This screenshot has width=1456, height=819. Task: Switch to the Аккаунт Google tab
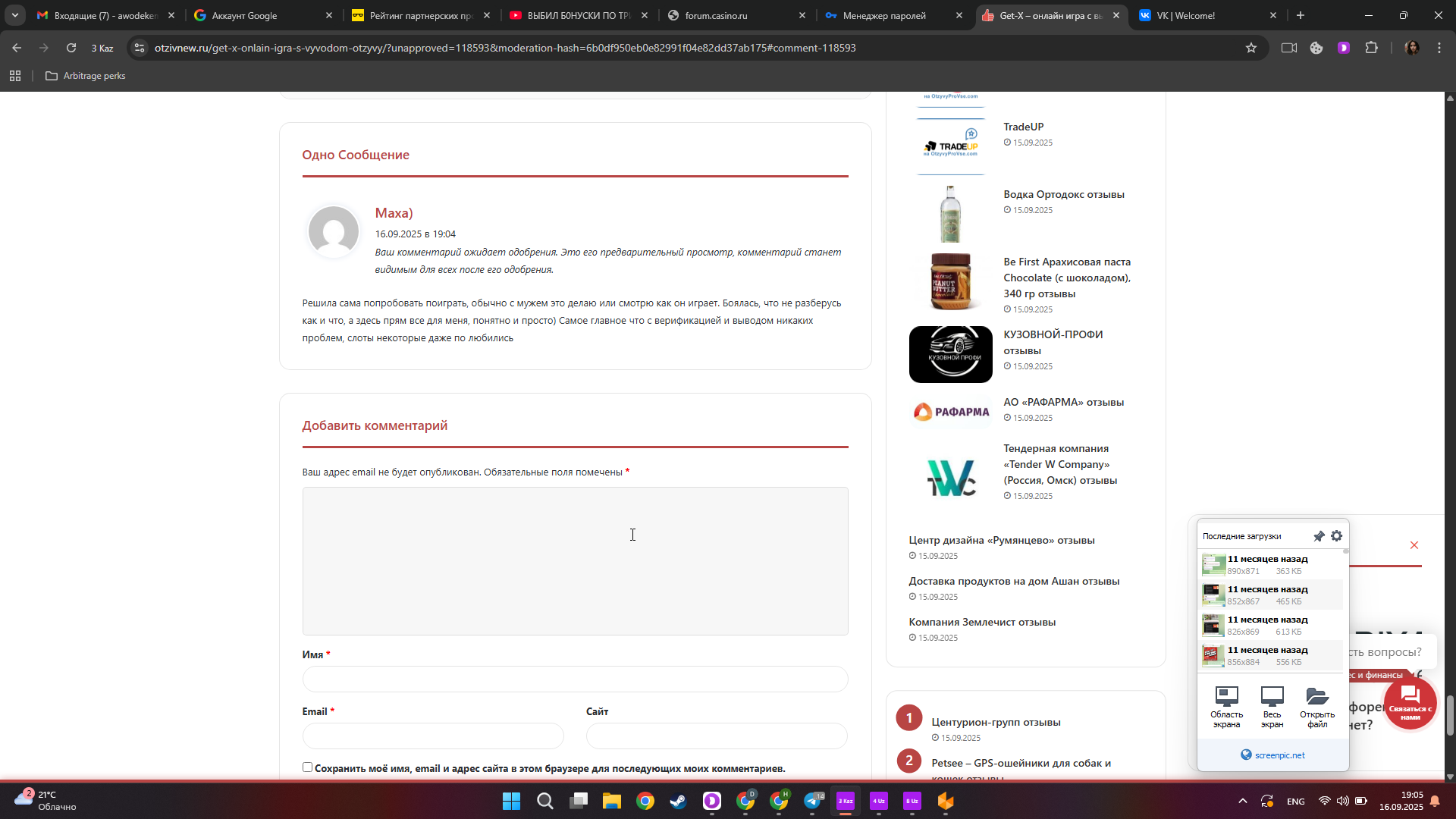[x=262, y=15]
